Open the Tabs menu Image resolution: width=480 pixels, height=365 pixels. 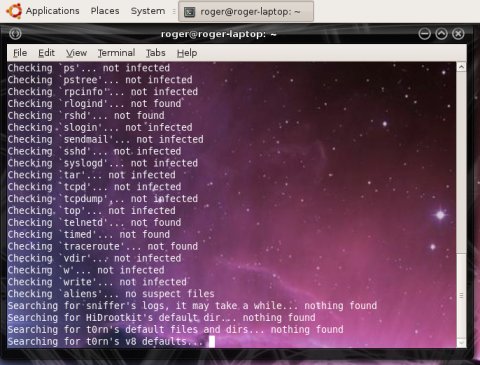pyautogui.click(x=156, y=53)
